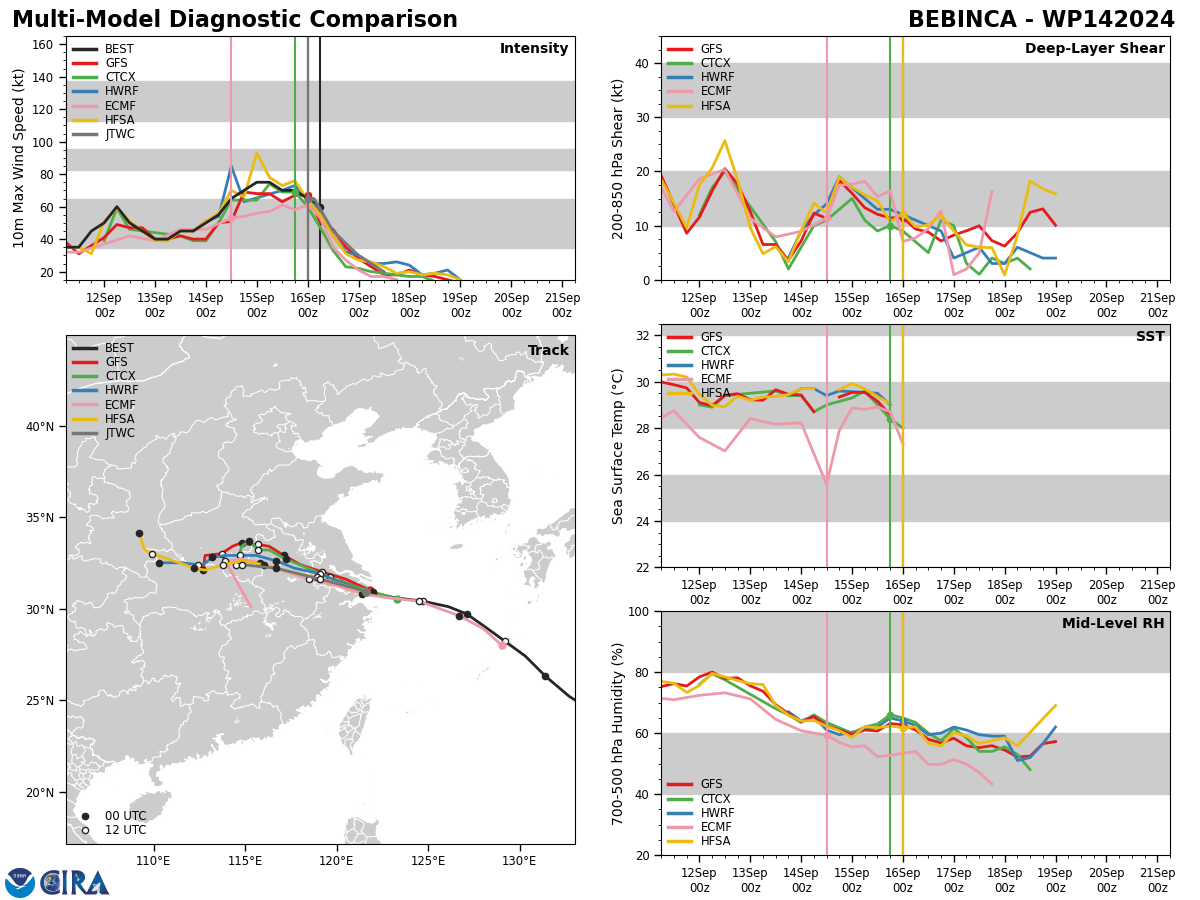Click the 15Sep 00z tick on Intensity axis
Viewport: 1200px width, 900px height.
[x=257, y=305]
